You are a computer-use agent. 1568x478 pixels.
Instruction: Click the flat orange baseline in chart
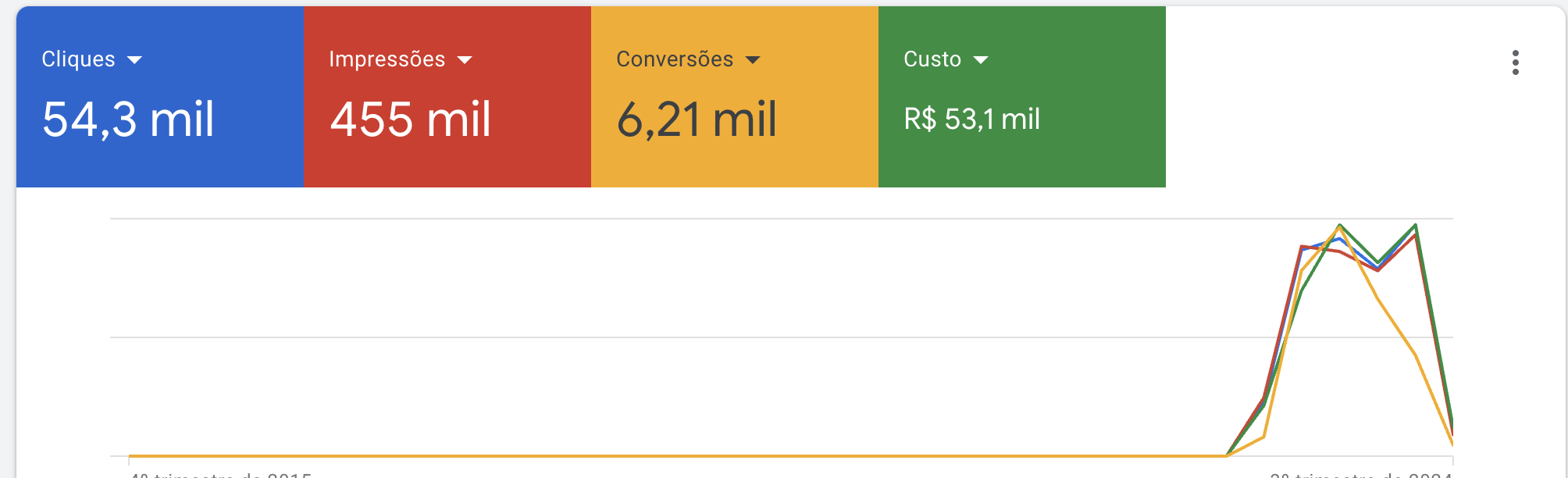pyautogui.click(x=625, y=455)
